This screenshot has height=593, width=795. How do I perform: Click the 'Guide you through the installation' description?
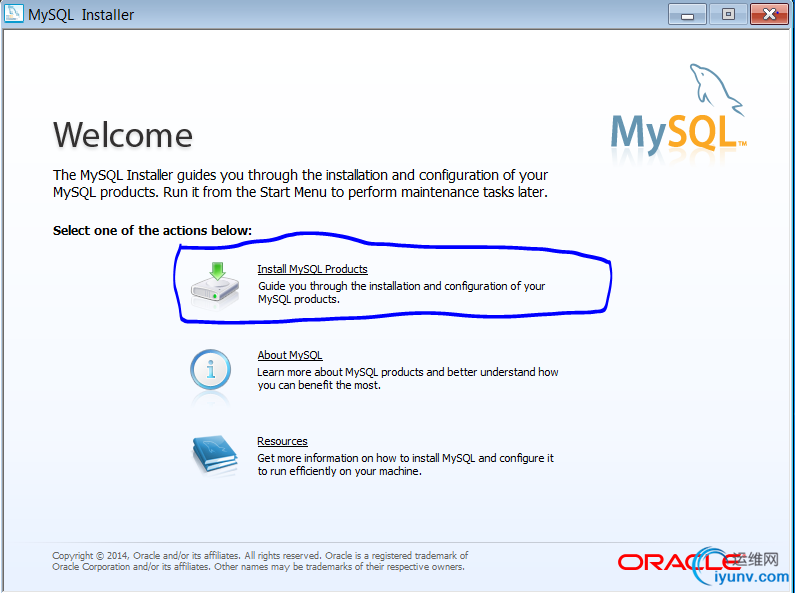[401, 292]
